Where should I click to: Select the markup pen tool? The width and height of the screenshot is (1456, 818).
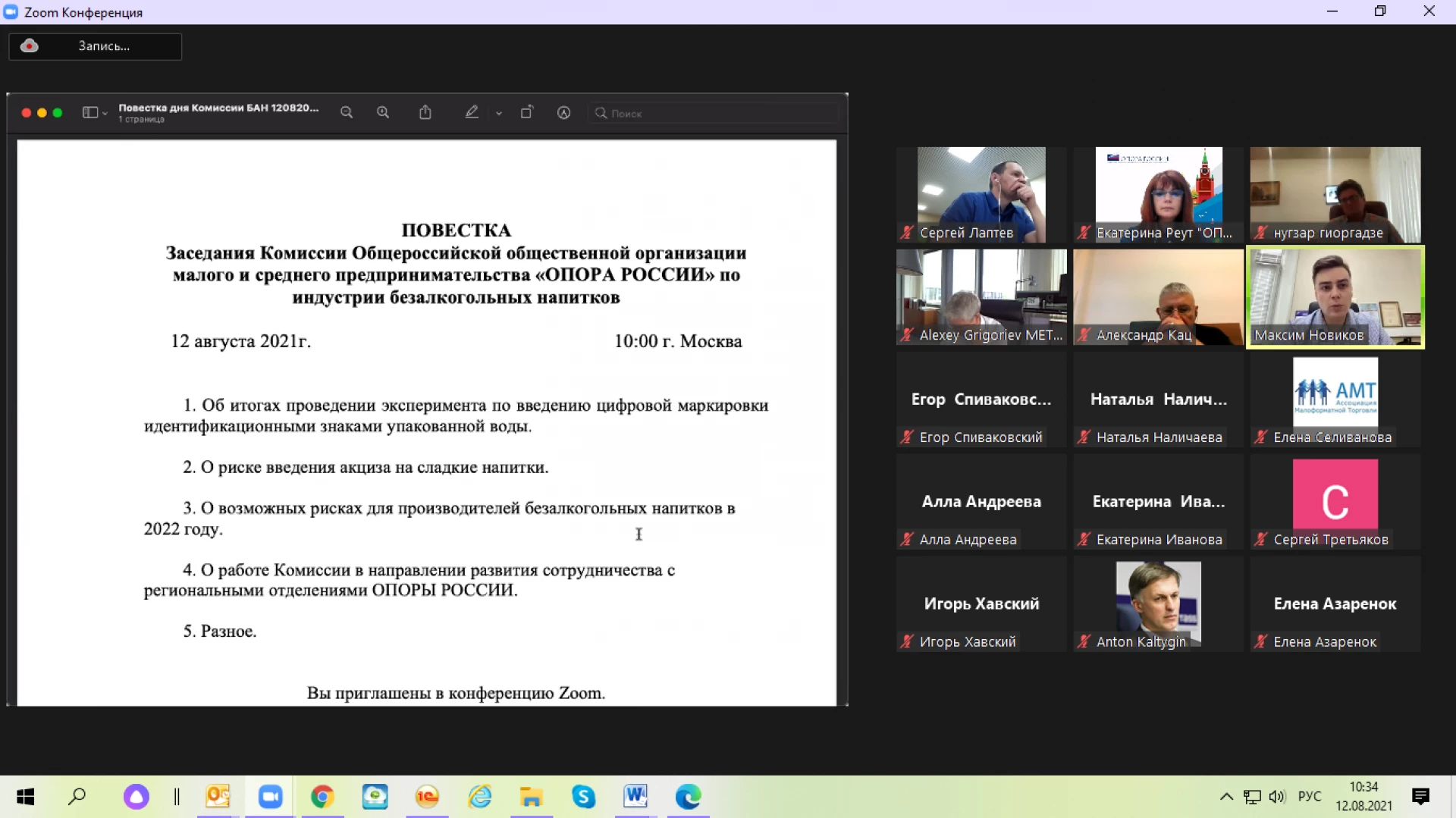click(472, 112)
